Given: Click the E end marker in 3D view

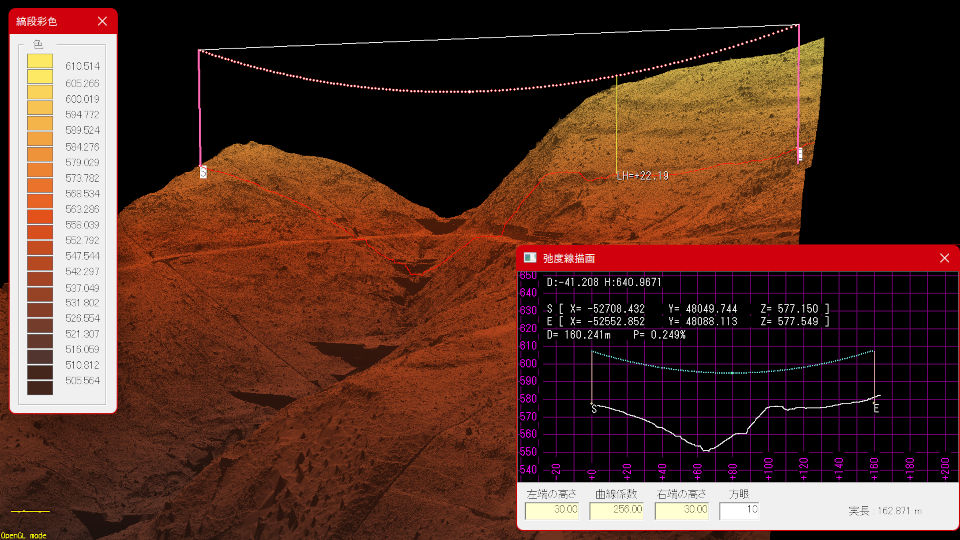Looking at the screenshot, I should tap(799, 155).
